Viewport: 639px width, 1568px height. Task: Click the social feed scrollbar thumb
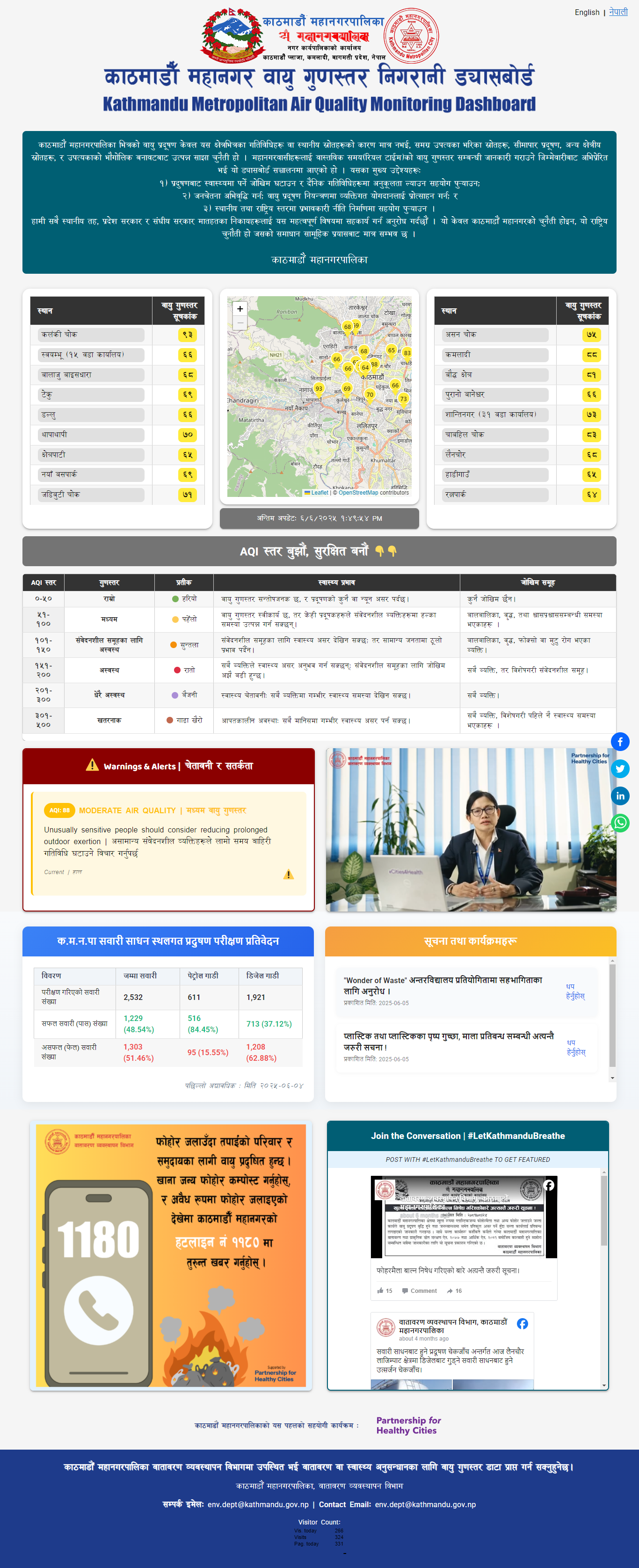604,1211
